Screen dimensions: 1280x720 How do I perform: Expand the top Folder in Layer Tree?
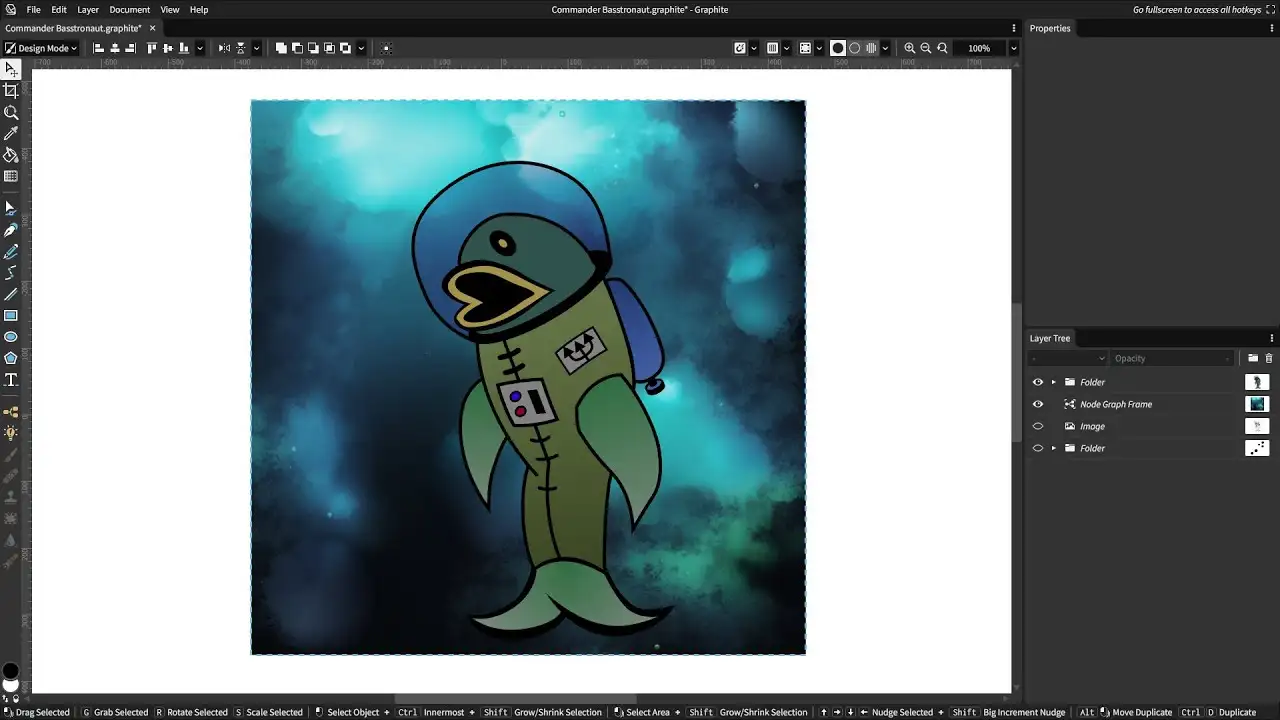pos(1053,382)
